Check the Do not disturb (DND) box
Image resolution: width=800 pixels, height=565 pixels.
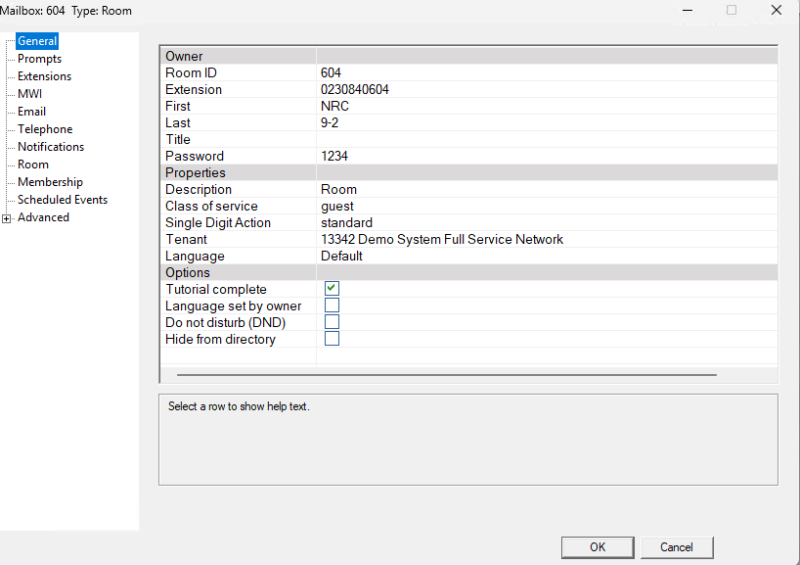coord(332,322)
